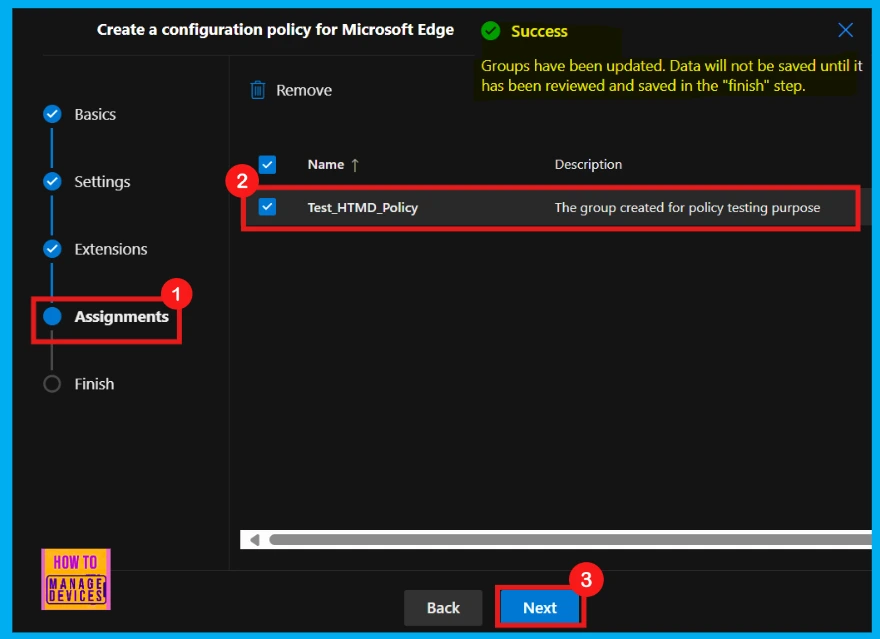The image size is (880, 639).
Task: Click the Description column header
Action: click(588, 164)
